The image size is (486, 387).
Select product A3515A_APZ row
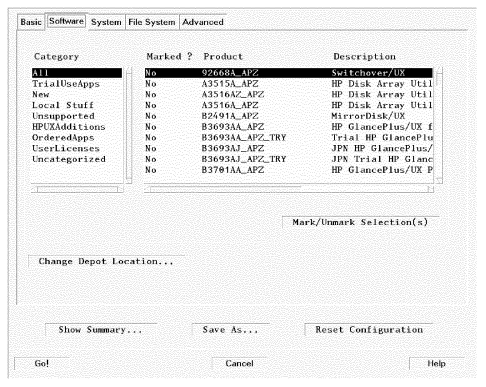coord(288,84)
